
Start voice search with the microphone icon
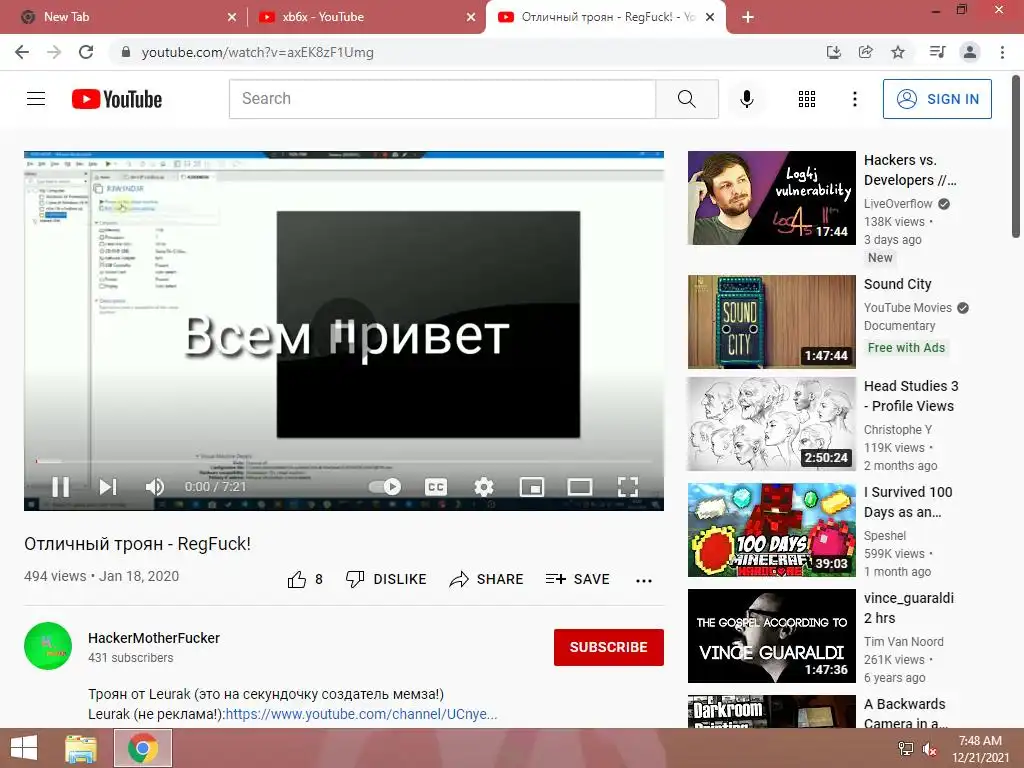click(x=746, y=99)
